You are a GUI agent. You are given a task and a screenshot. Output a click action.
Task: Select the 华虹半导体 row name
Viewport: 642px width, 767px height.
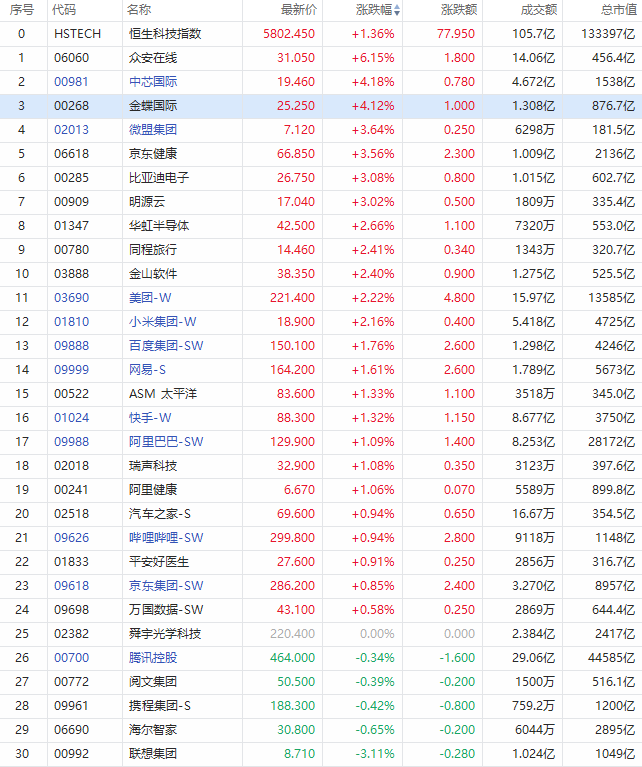[x=159, y=226]
